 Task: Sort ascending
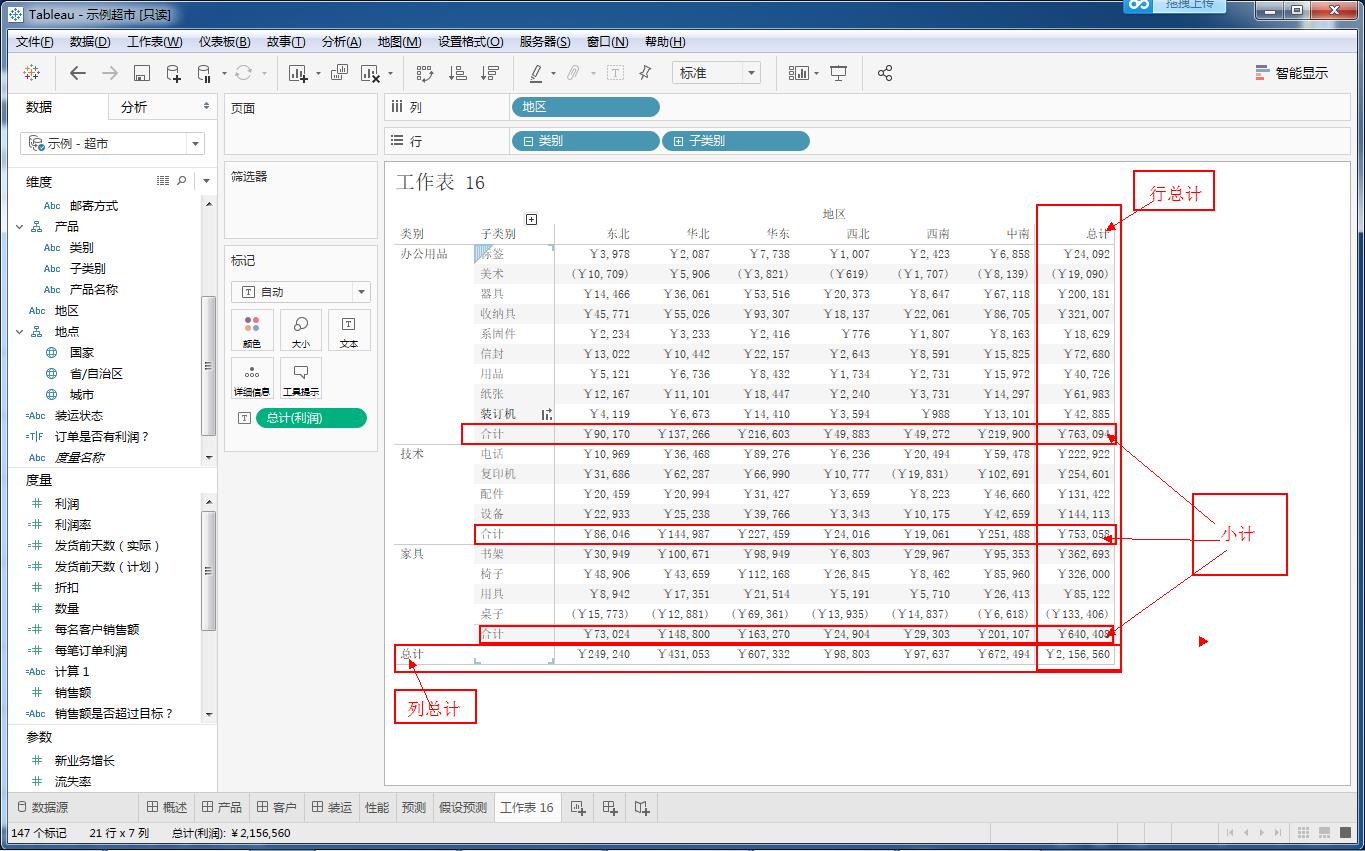(x=457, y=73)
